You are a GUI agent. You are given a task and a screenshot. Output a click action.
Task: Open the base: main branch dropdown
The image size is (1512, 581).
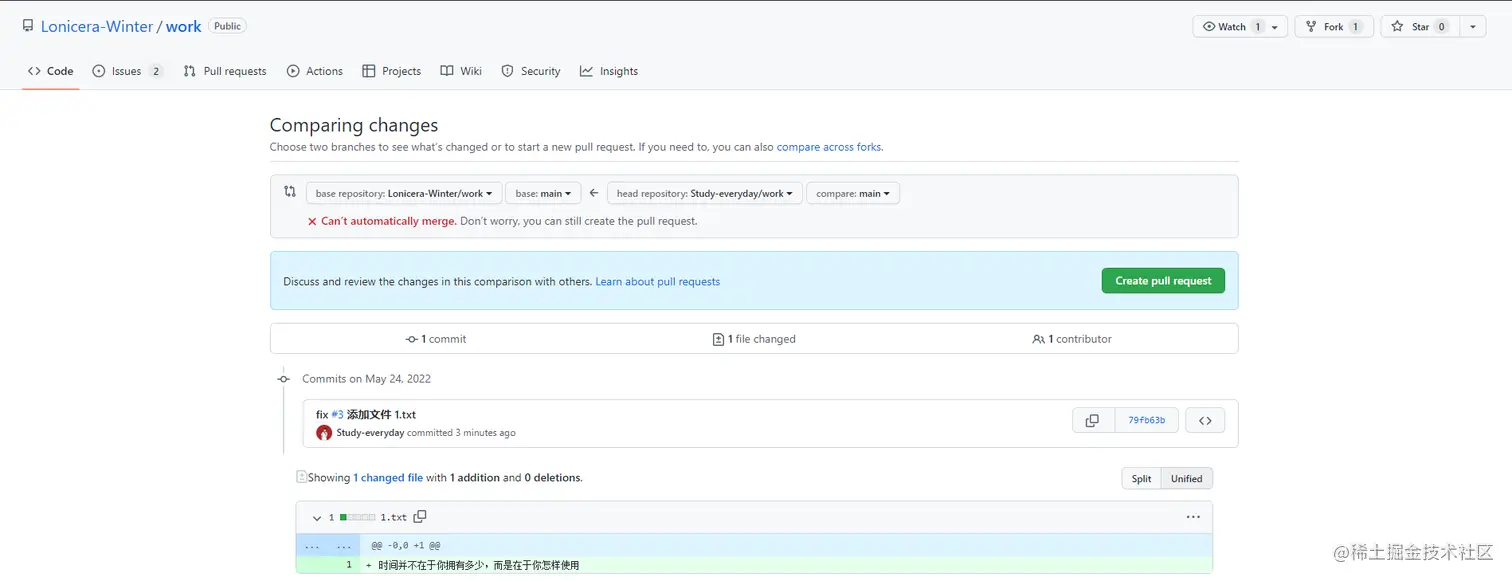[x=543, y=193]
